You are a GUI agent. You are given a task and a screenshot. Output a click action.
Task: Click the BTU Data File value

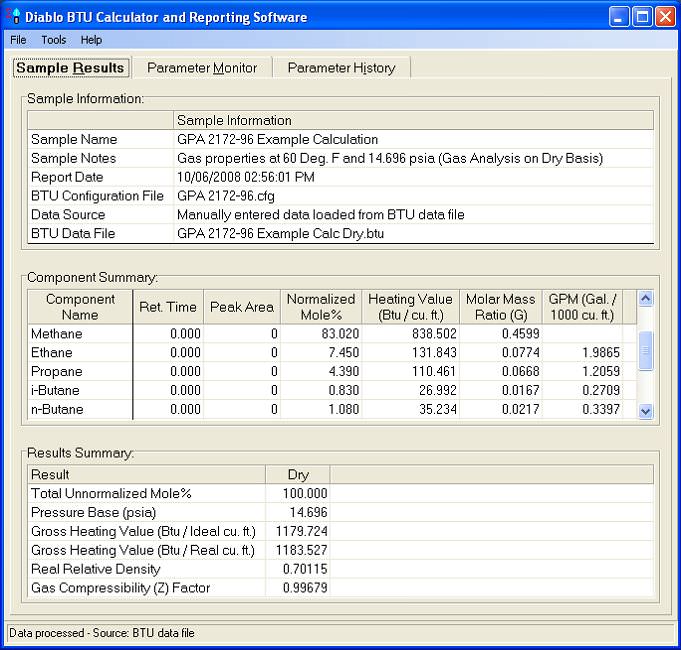[281, 234]
